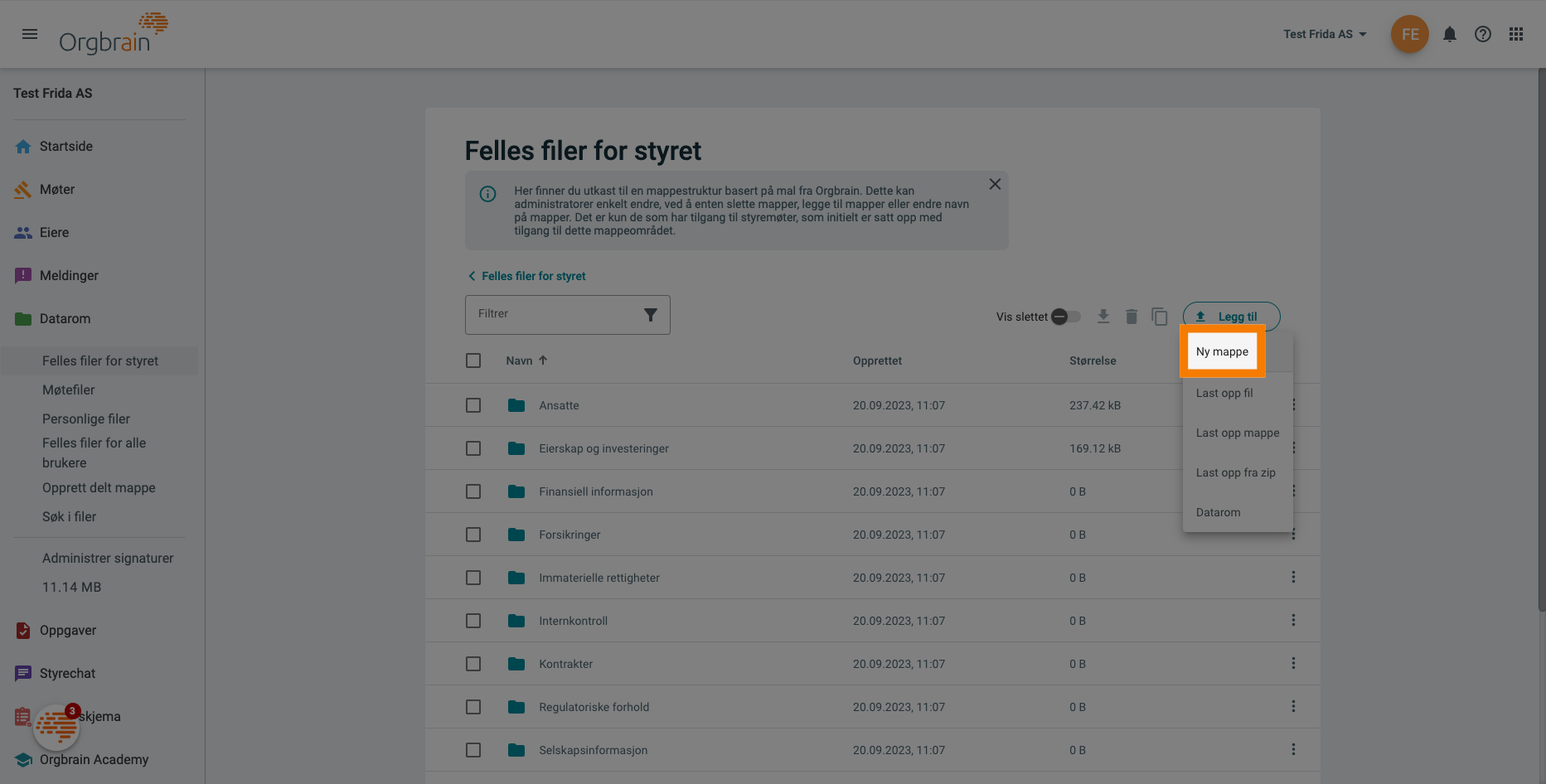Select Ny mappe from the menu
The width and height of the screenshot is (1546, 784).
pyautogui.click(x=1222, y=351)
